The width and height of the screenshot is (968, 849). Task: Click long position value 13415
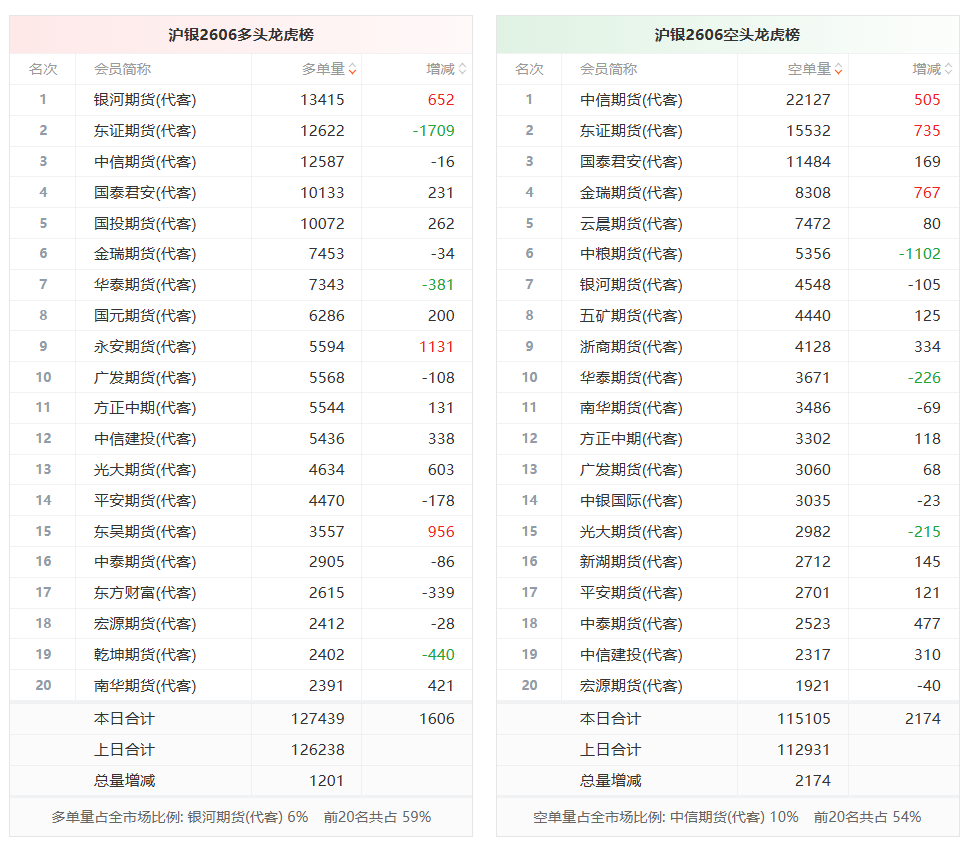click(322, 100)
